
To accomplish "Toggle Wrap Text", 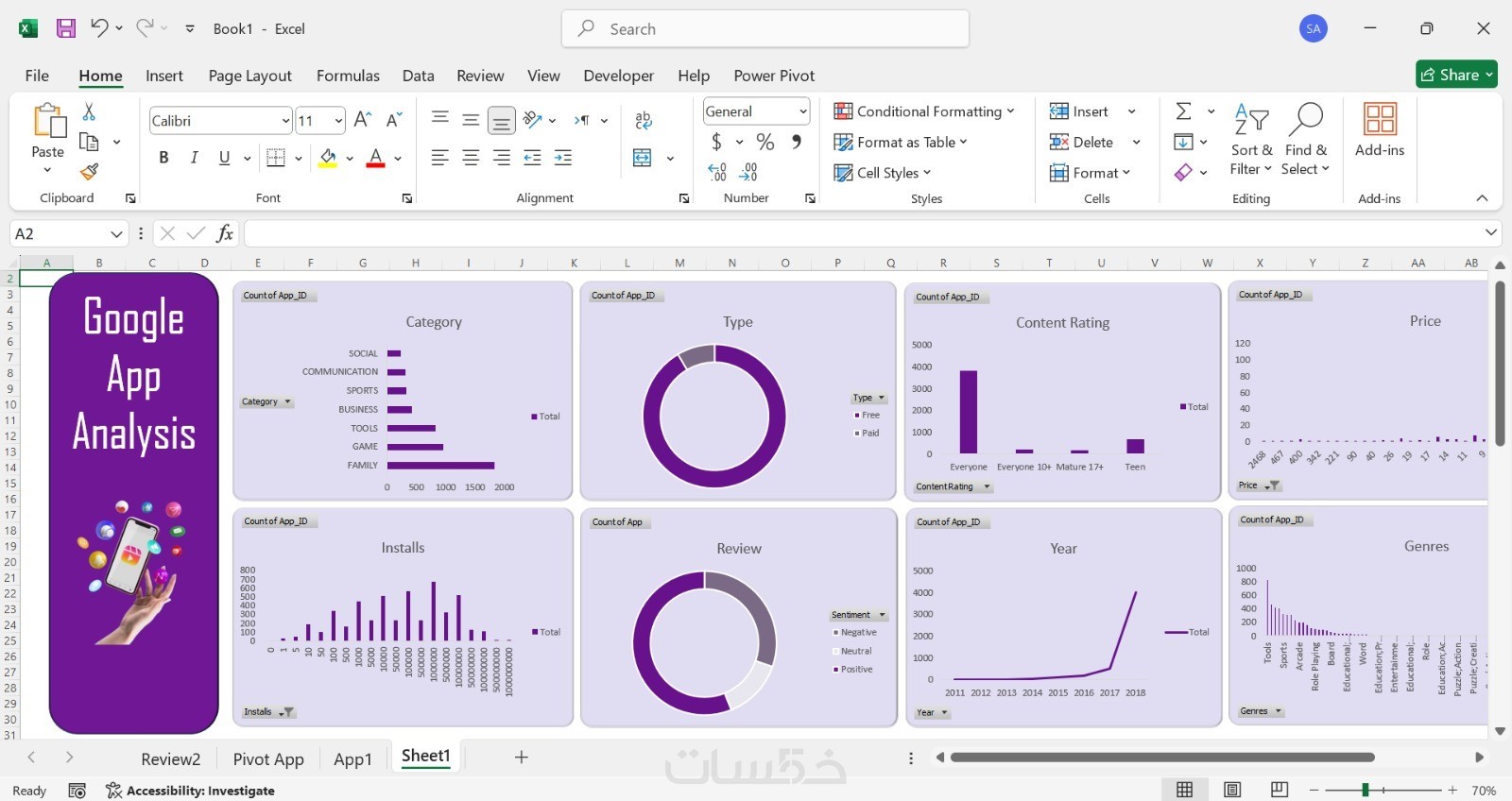I will (x=644, y=120).
